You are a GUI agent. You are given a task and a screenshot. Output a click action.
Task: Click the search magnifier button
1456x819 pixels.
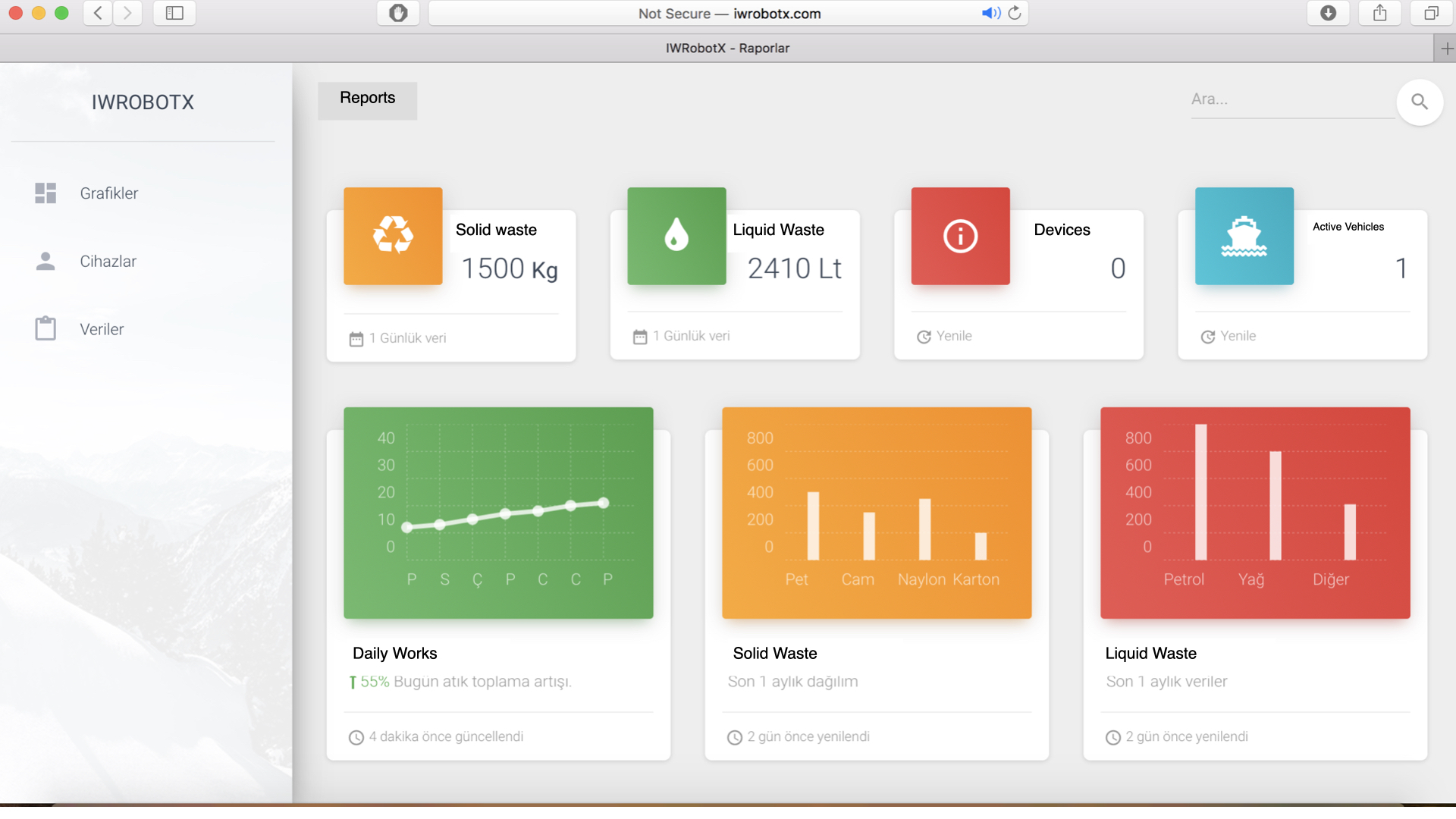1420,102
